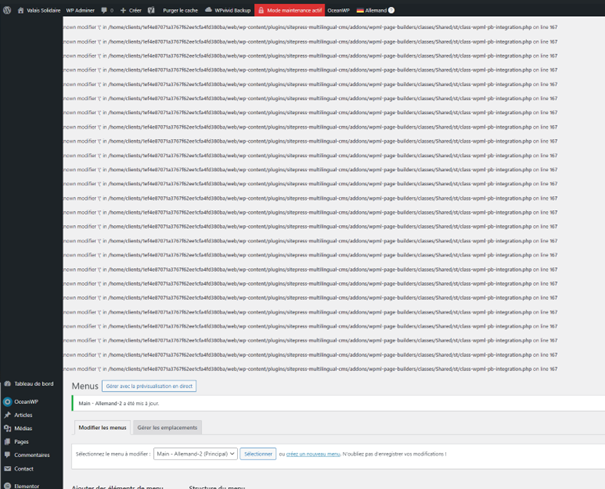
Task: Click the WordPress logo in admin bar
Action: pos(7,10)
